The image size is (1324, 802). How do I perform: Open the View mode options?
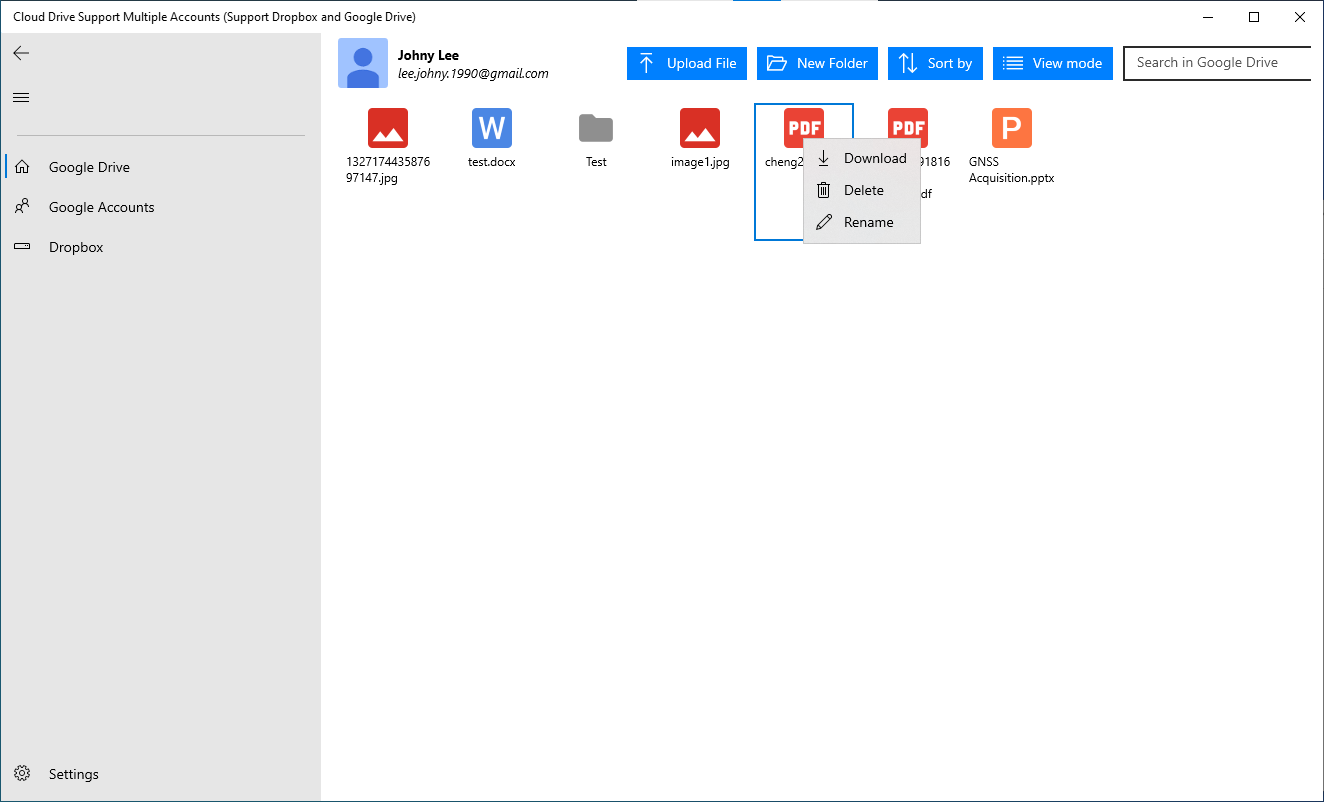pyautogui.click(x=1053, y=63)
